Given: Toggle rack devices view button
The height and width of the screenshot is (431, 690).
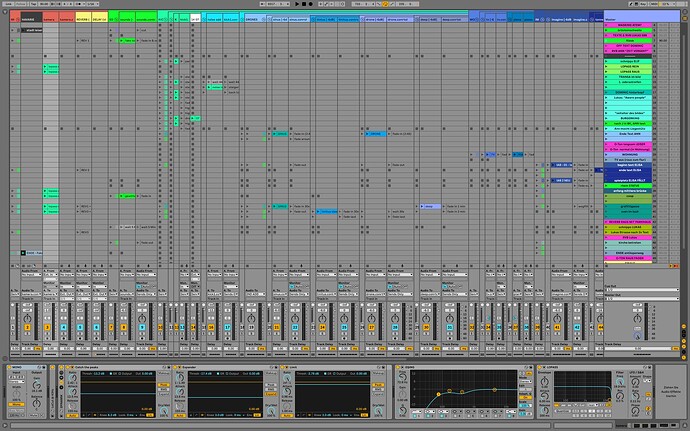Looking at the screenshot, I should point(61,384).
